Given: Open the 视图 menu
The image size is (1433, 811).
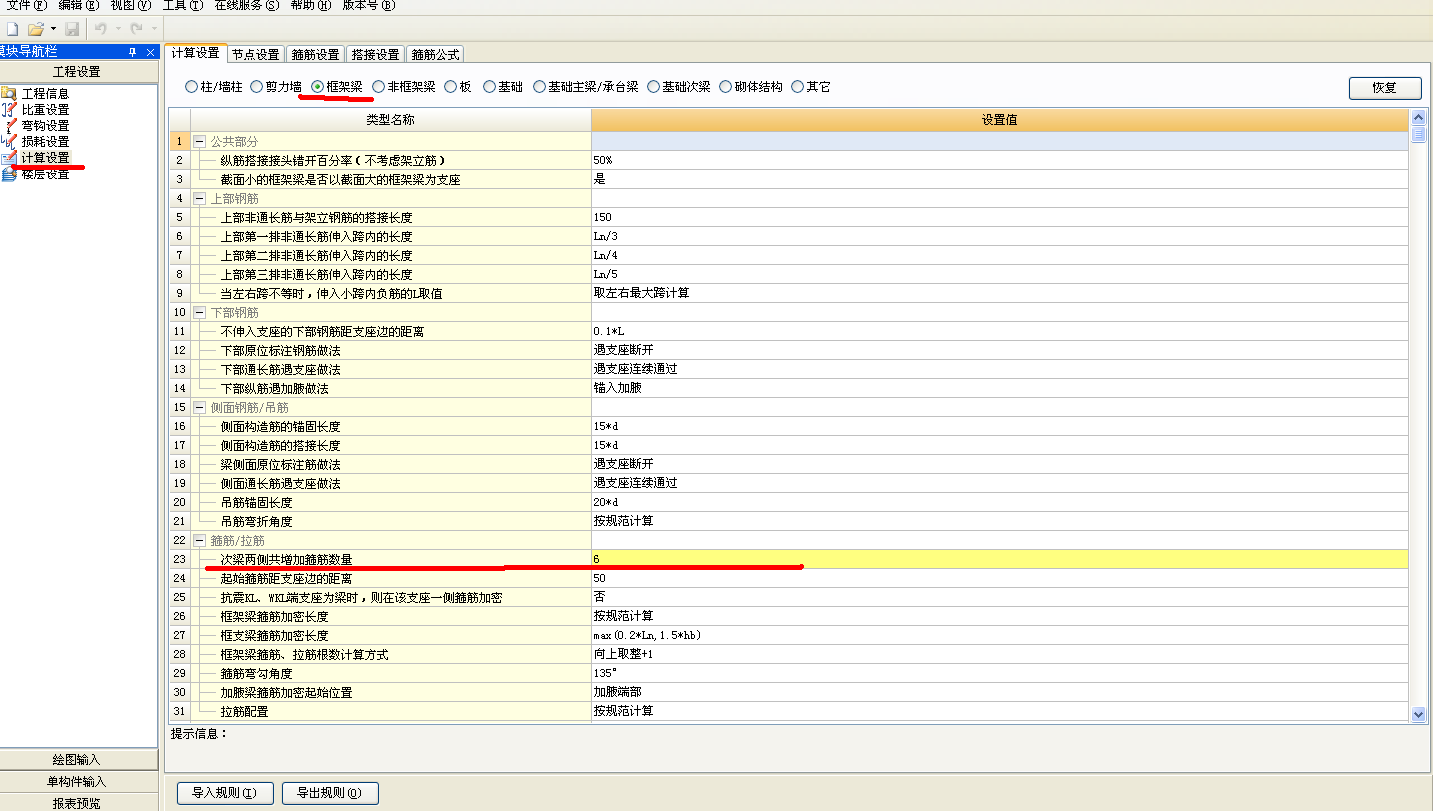Looking at the screenshot, I should click(x=131, y=5).
